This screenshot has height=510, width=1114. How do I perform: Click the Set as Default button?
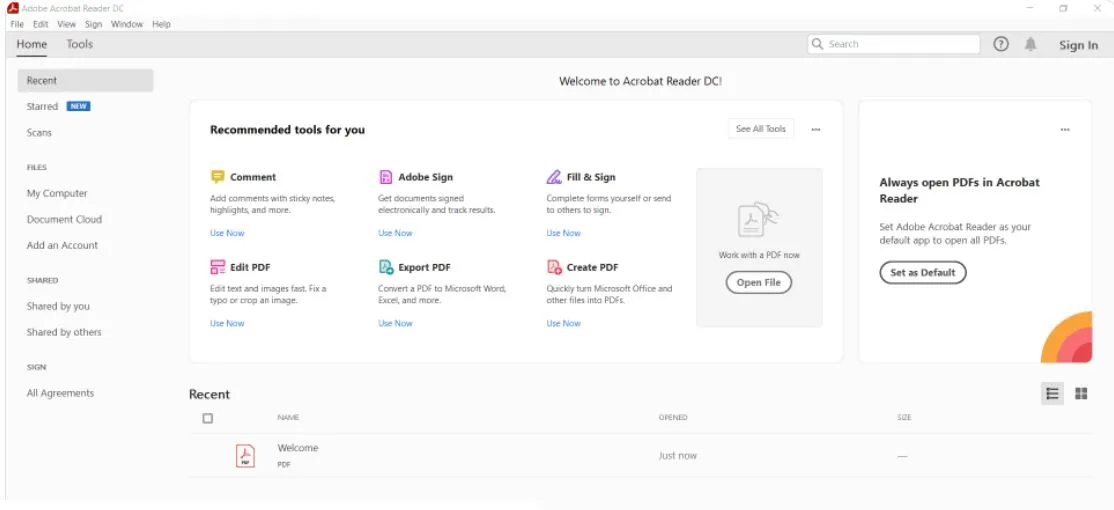[x=922, y=272]
